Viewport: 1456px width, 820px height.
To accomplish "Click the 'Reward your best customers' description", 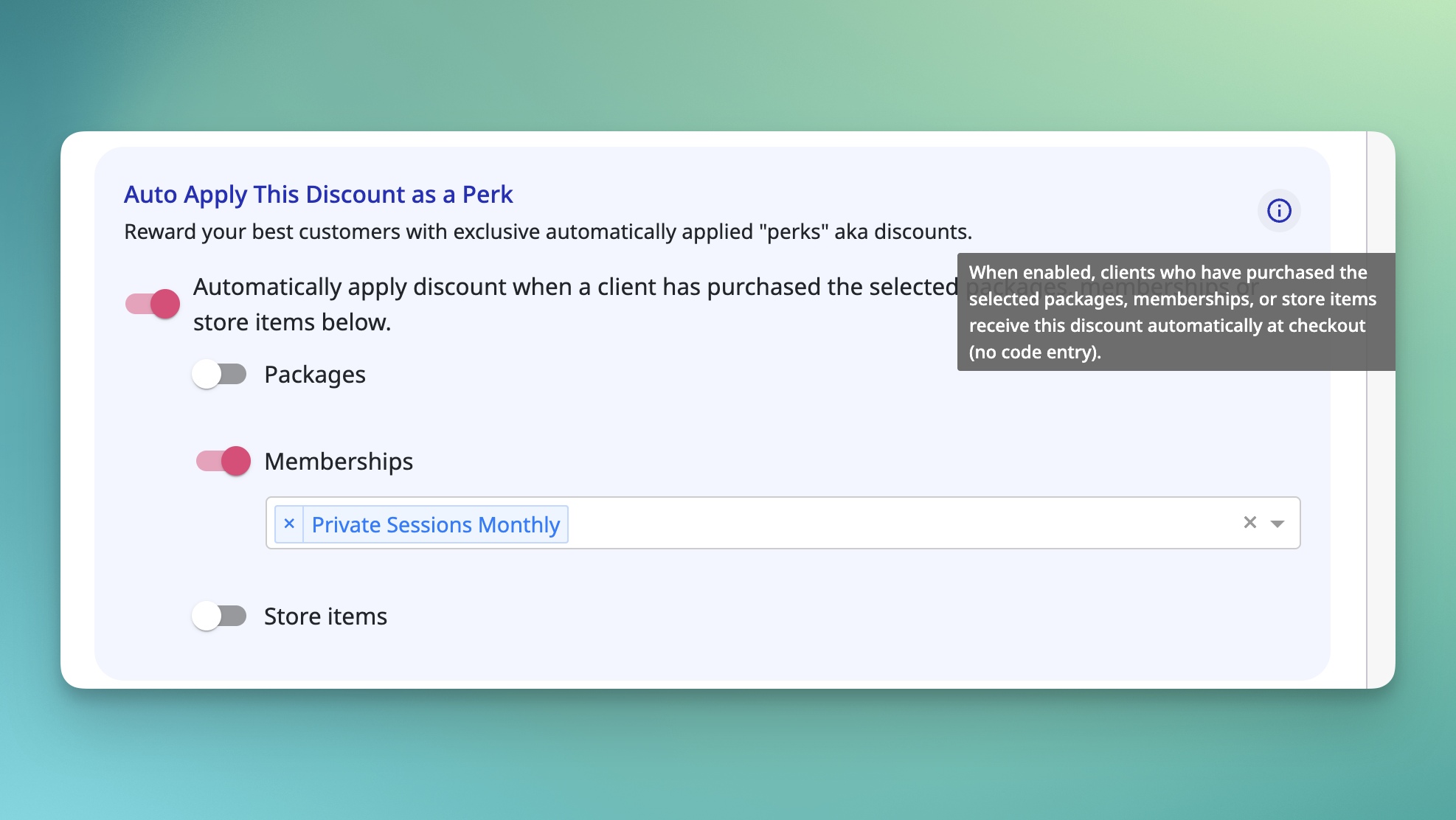I will [x=548, y=232].
